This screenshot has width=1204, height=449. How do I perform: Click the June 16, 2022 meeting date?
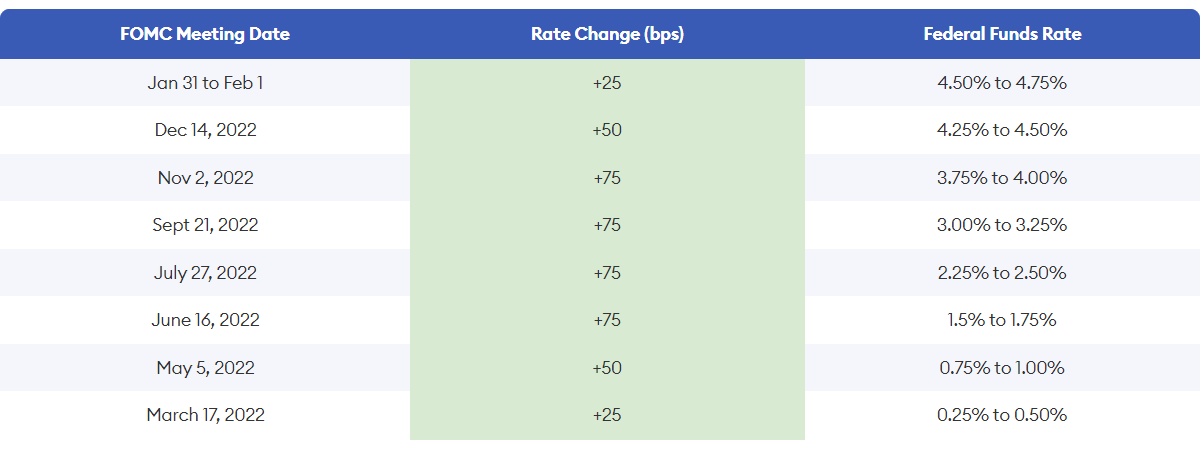[205, 320]
